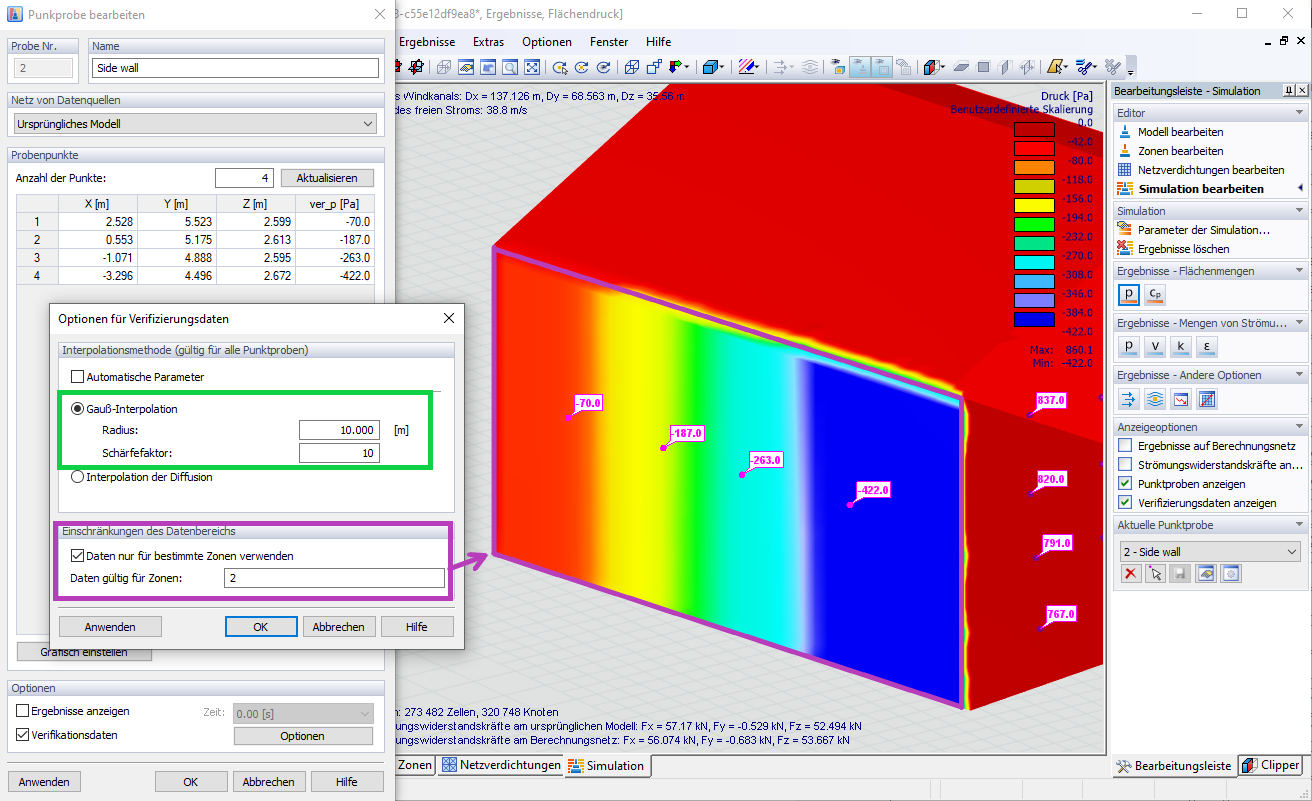1312x801 pixels.
Task: Click the Ergebnisse löschen icon
Action: click(x=1125, y=249)
